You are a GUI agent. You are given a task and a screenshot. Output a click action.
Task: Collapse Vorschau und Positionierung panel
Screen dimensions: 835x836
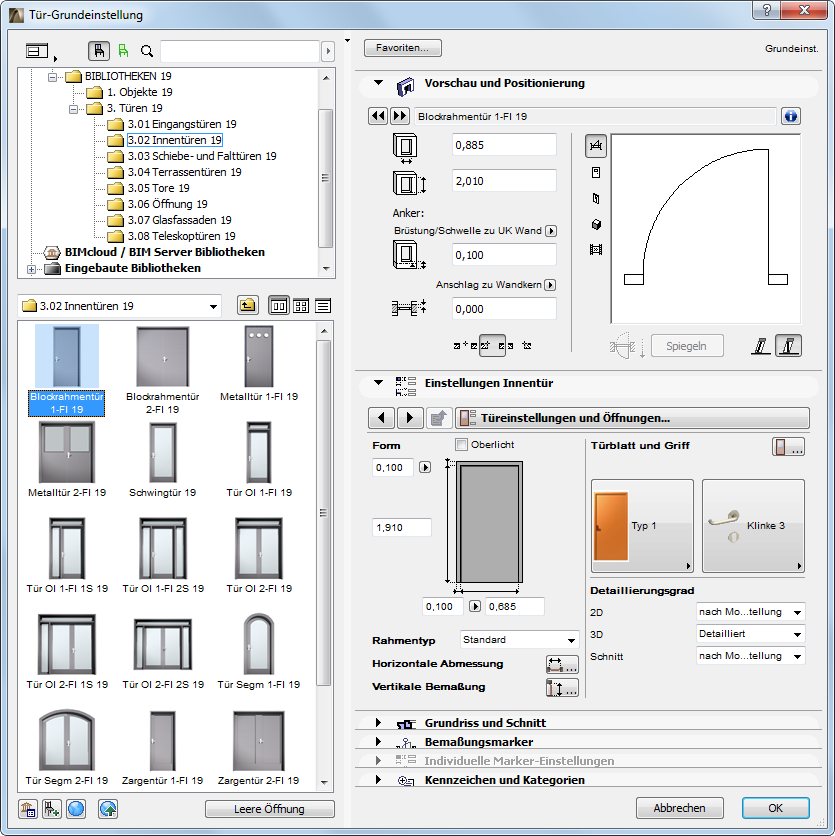(378, 83)
